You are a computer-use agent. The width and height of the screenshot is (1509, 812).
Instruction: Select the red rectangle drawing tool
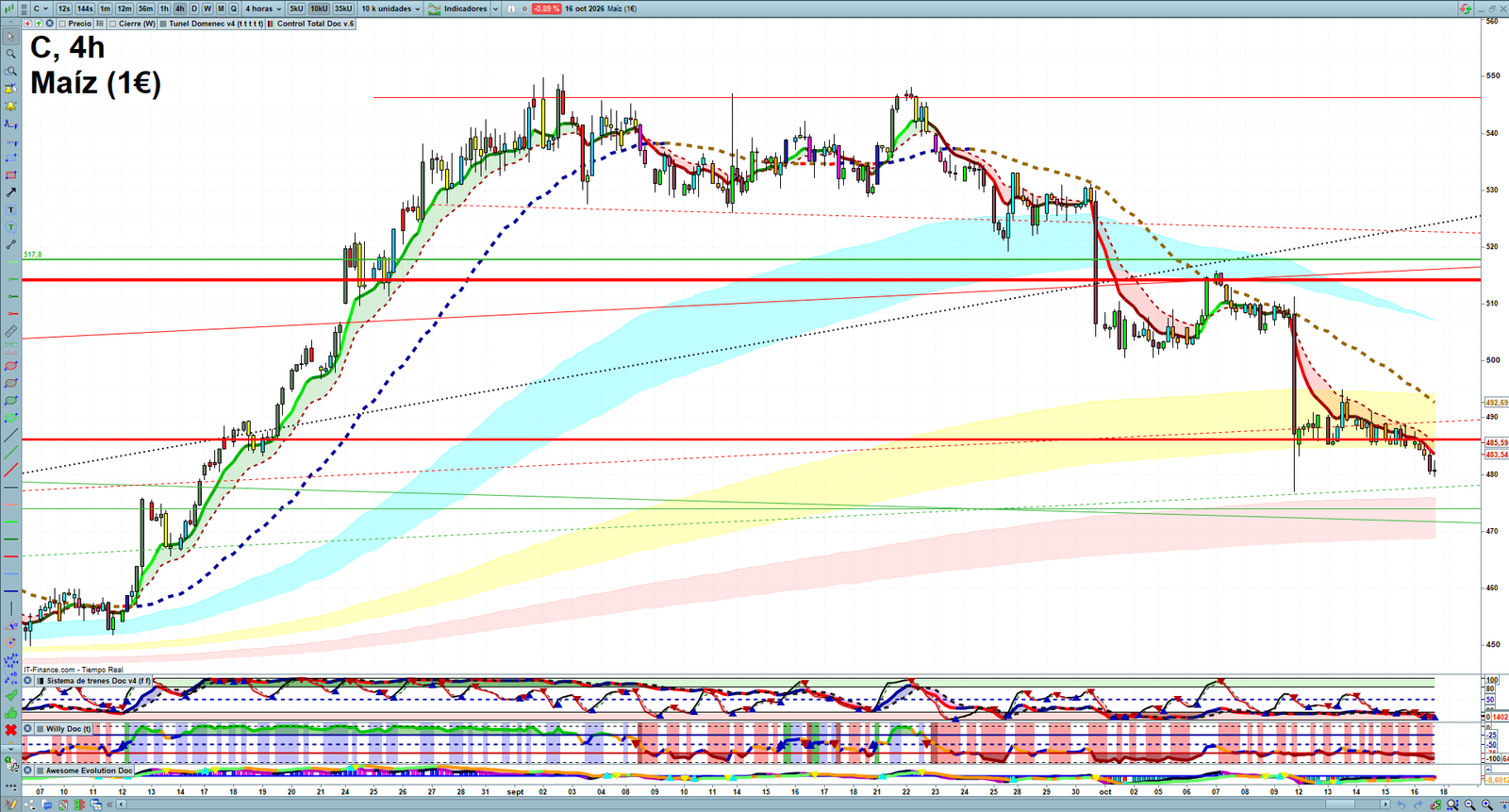(11, 175)
